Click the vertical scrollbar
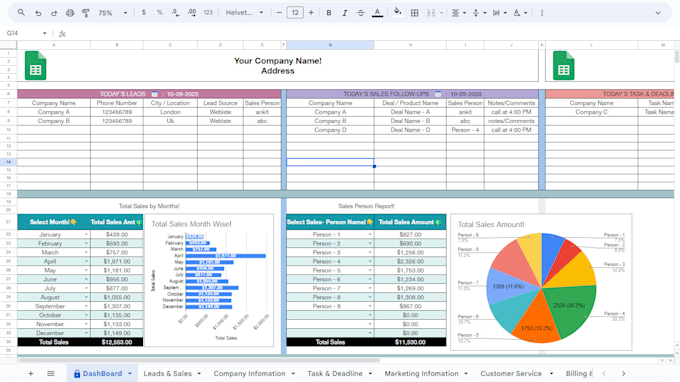The height and width of the screenshot is (382, 680). coord(677,57)
